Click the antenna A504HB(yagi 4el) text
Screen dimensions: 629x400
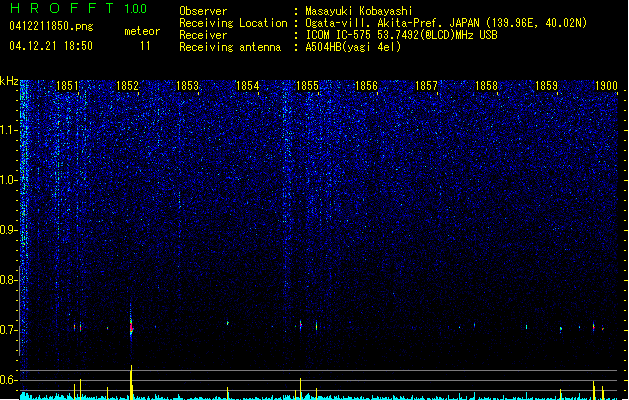coord(353,47)
